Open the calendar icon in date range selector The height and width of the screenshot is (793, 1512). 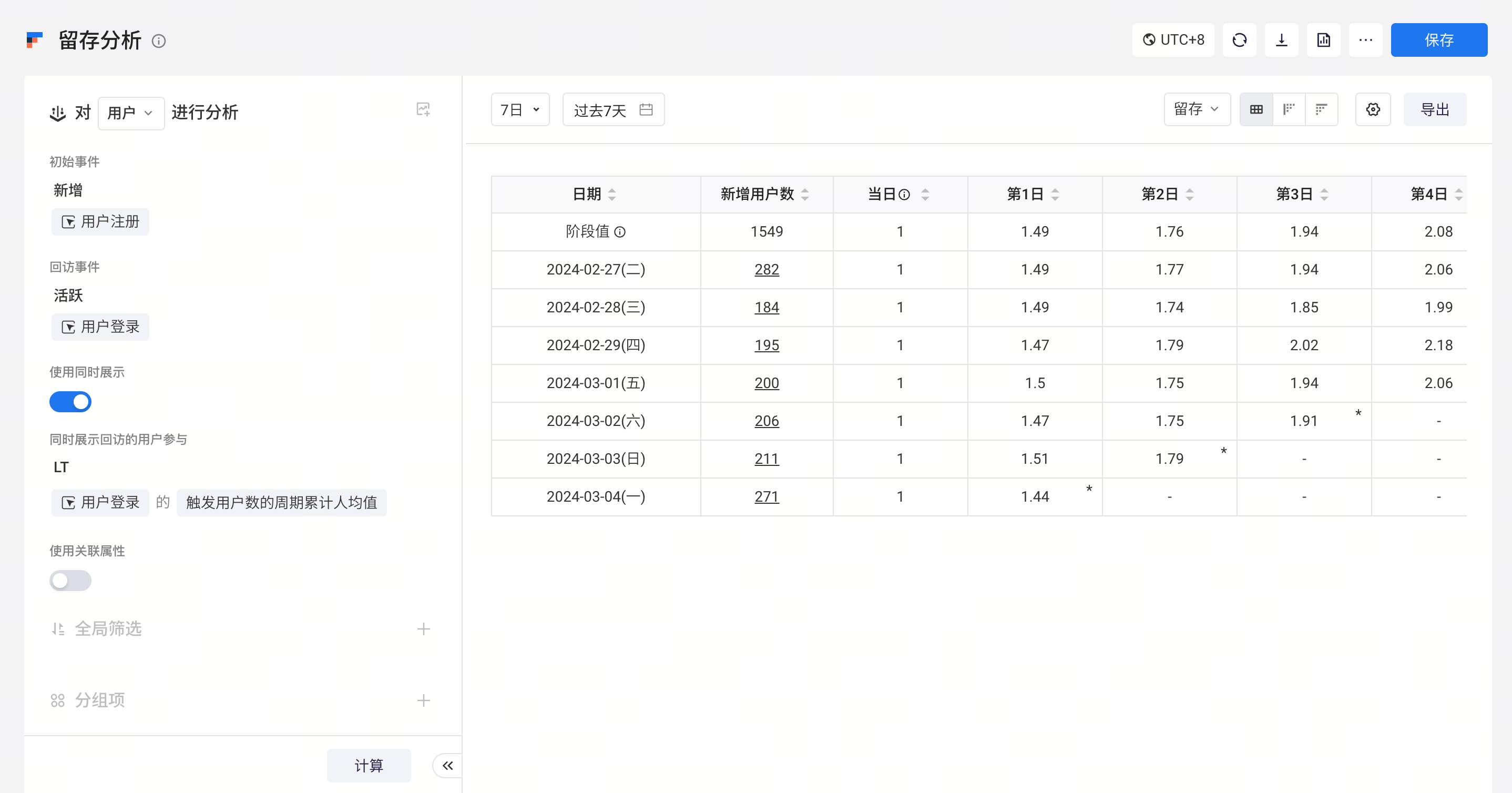click(646, 109)
